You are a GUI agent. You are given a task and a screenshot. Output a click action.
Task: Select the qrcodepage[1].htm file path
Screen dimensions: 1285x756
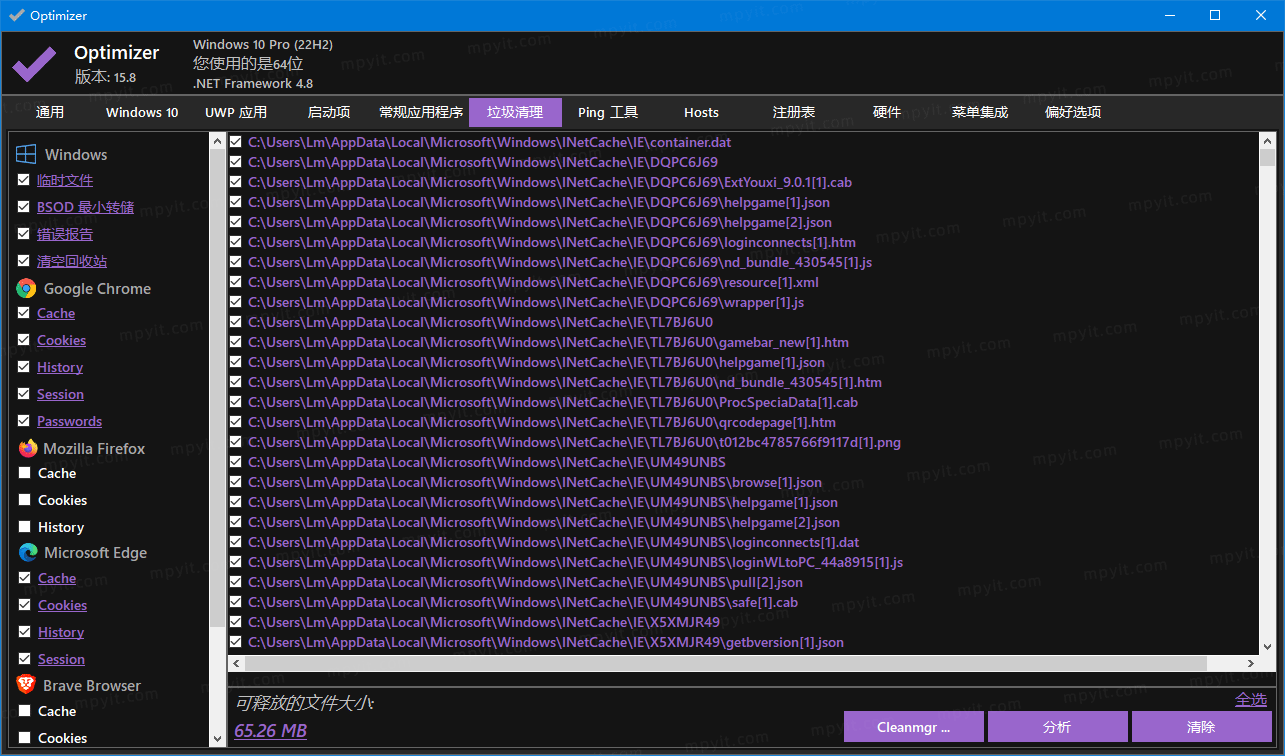point(542,422)
